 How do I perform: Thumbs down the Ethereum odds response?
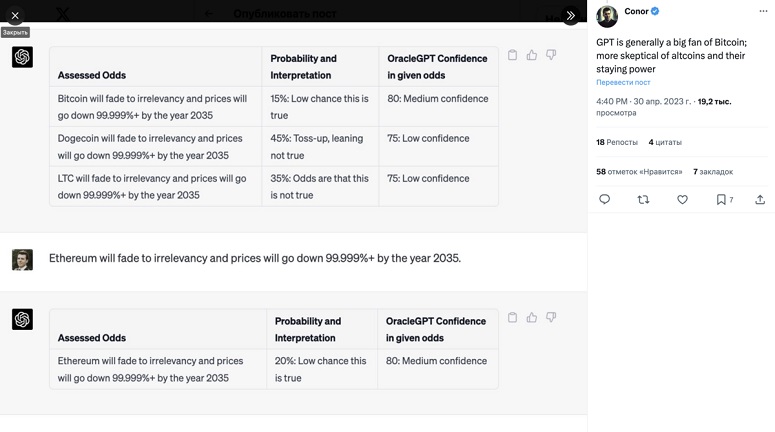[550, 318]
